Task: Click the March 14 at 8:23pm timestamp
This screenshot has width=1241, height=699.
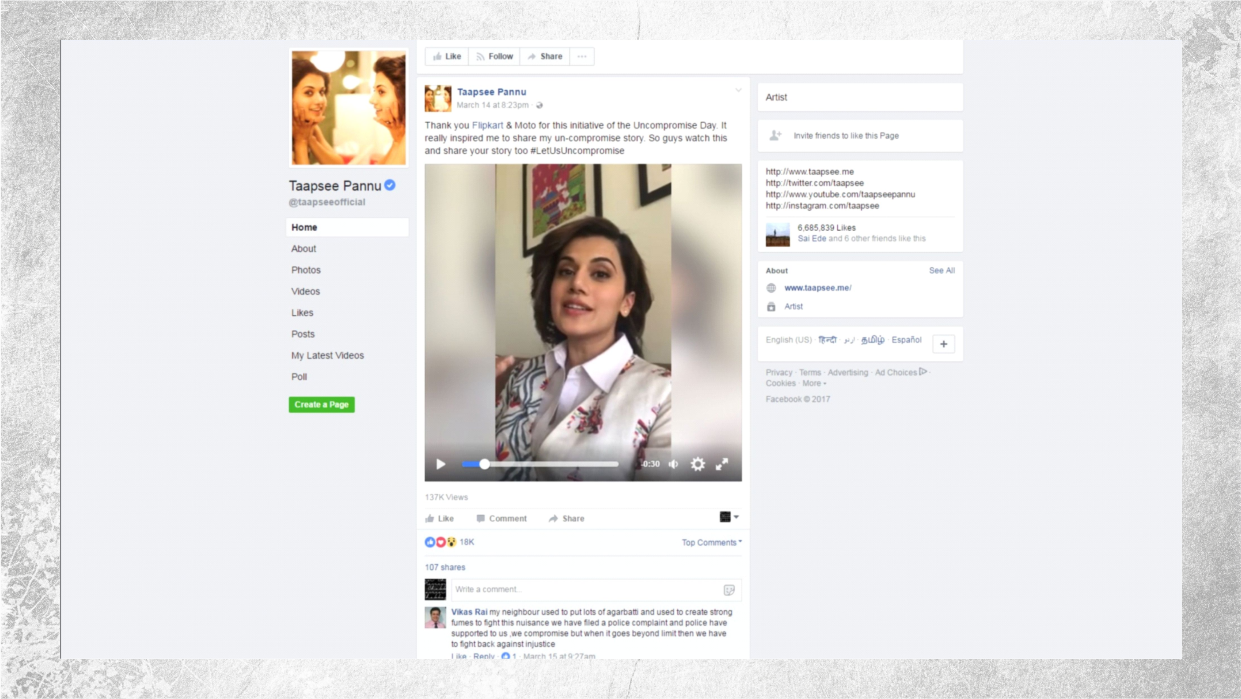Action: (493, 105)
